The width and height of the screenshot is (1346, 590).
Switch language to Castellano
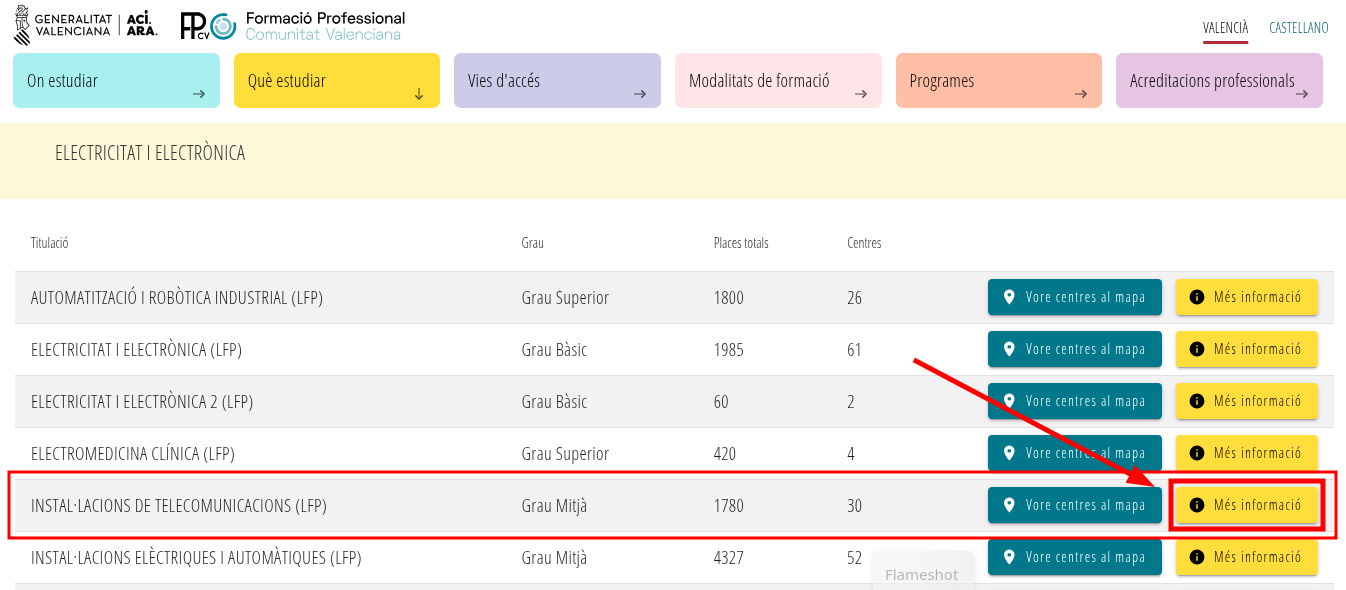click(x=1298, y=28)
